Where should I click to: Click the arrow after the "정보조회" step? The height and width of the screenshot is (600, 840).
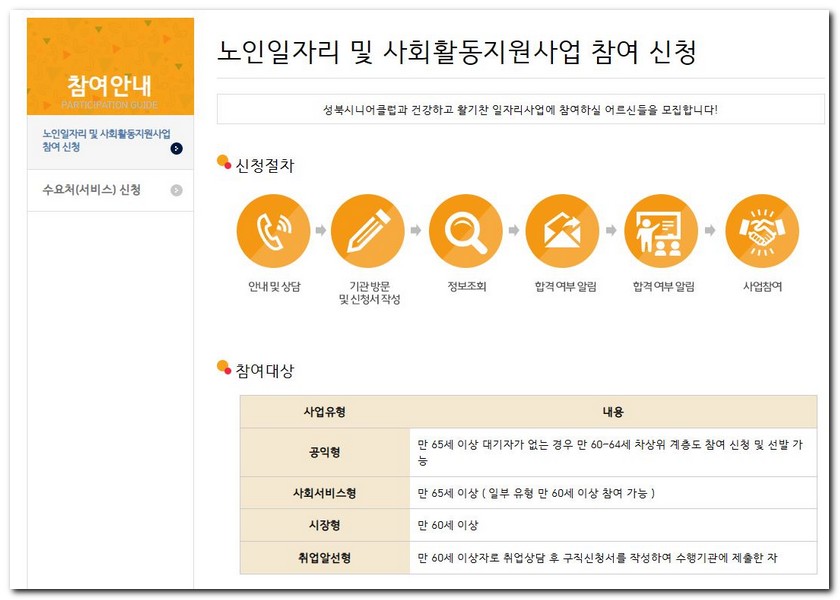pos(513,229)
